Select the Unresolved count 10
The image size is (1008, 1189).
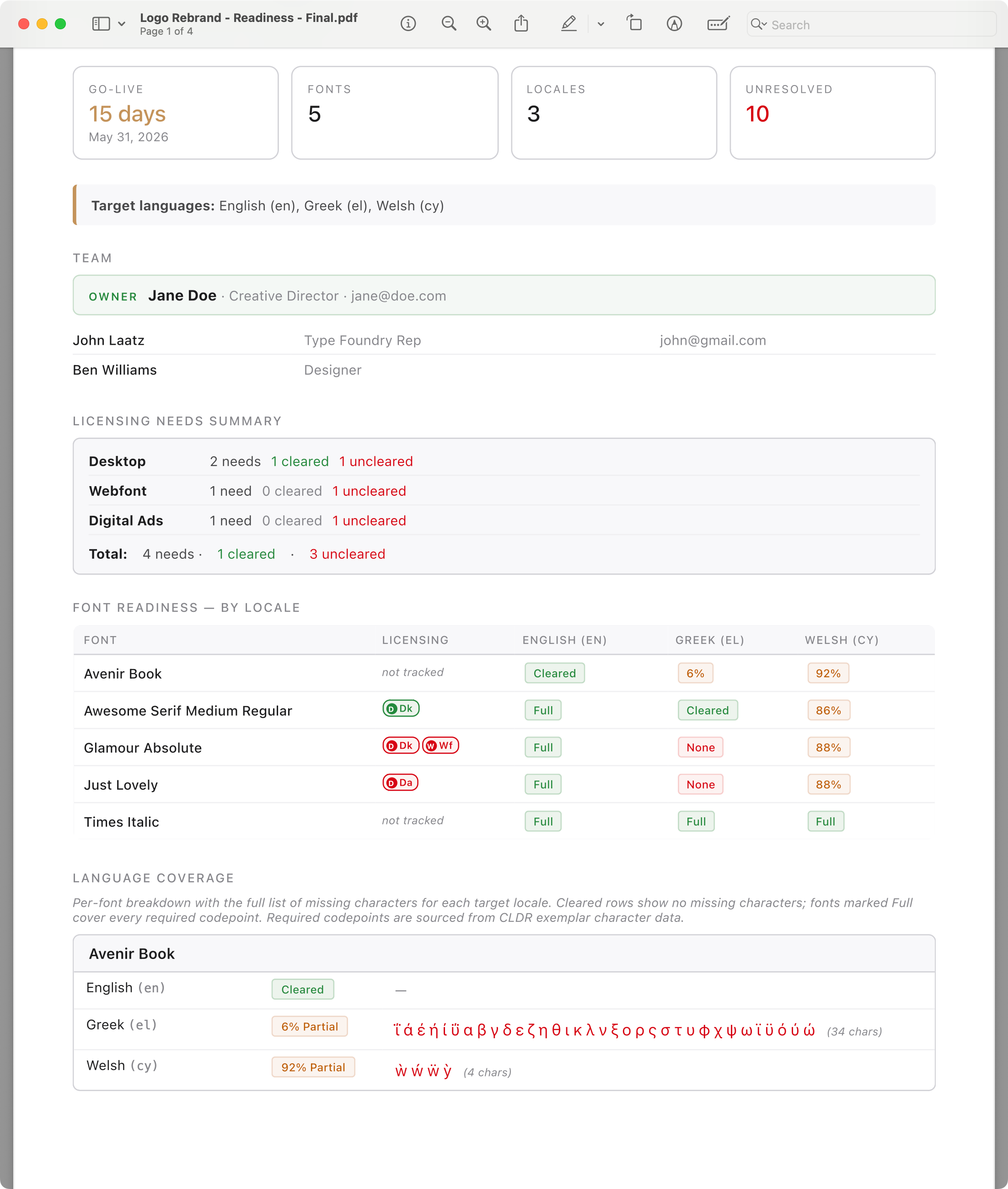point(757,114)
